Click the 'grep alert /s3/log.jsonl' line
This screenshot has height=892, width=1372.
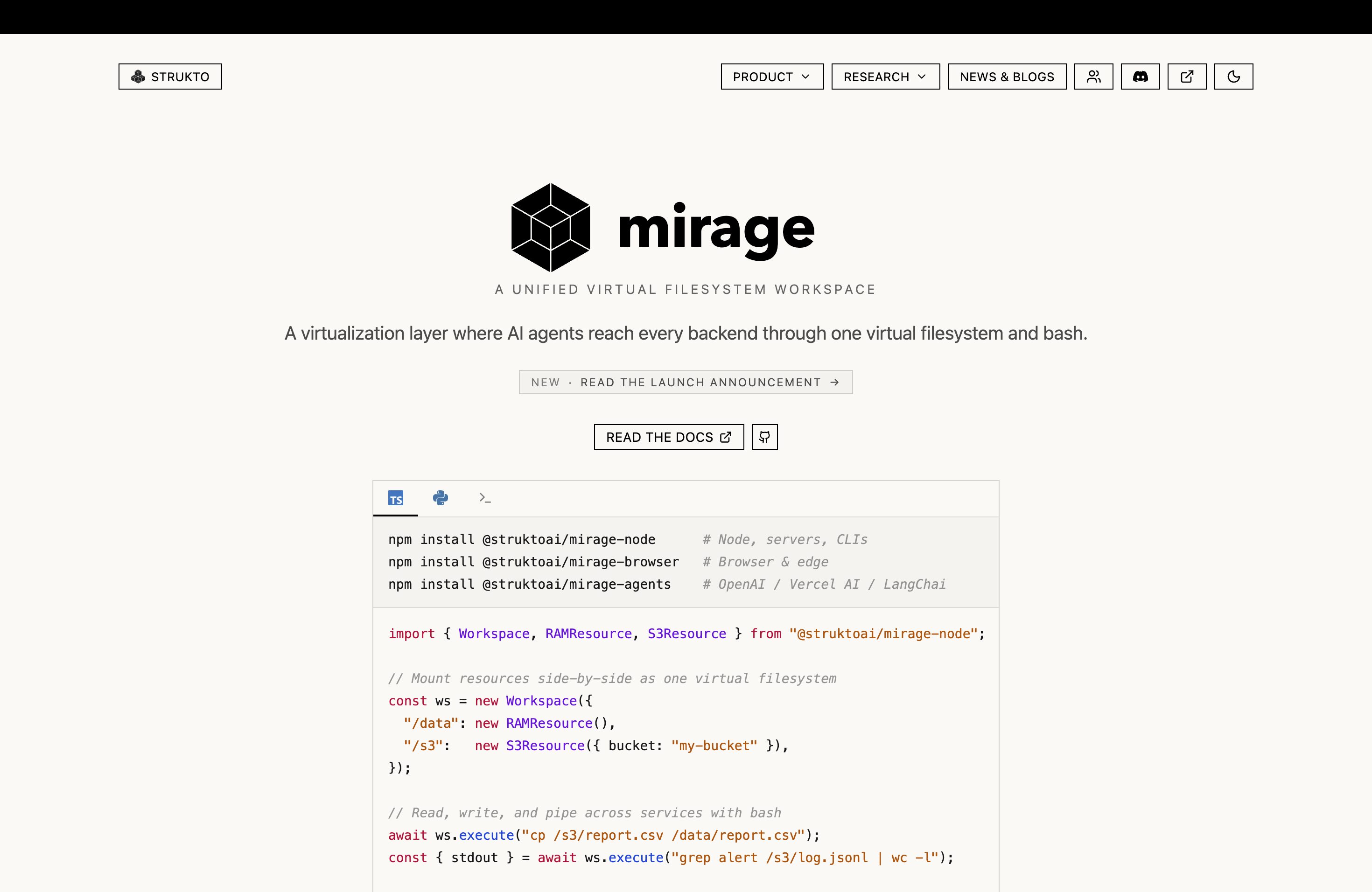[x=671, y=858]
